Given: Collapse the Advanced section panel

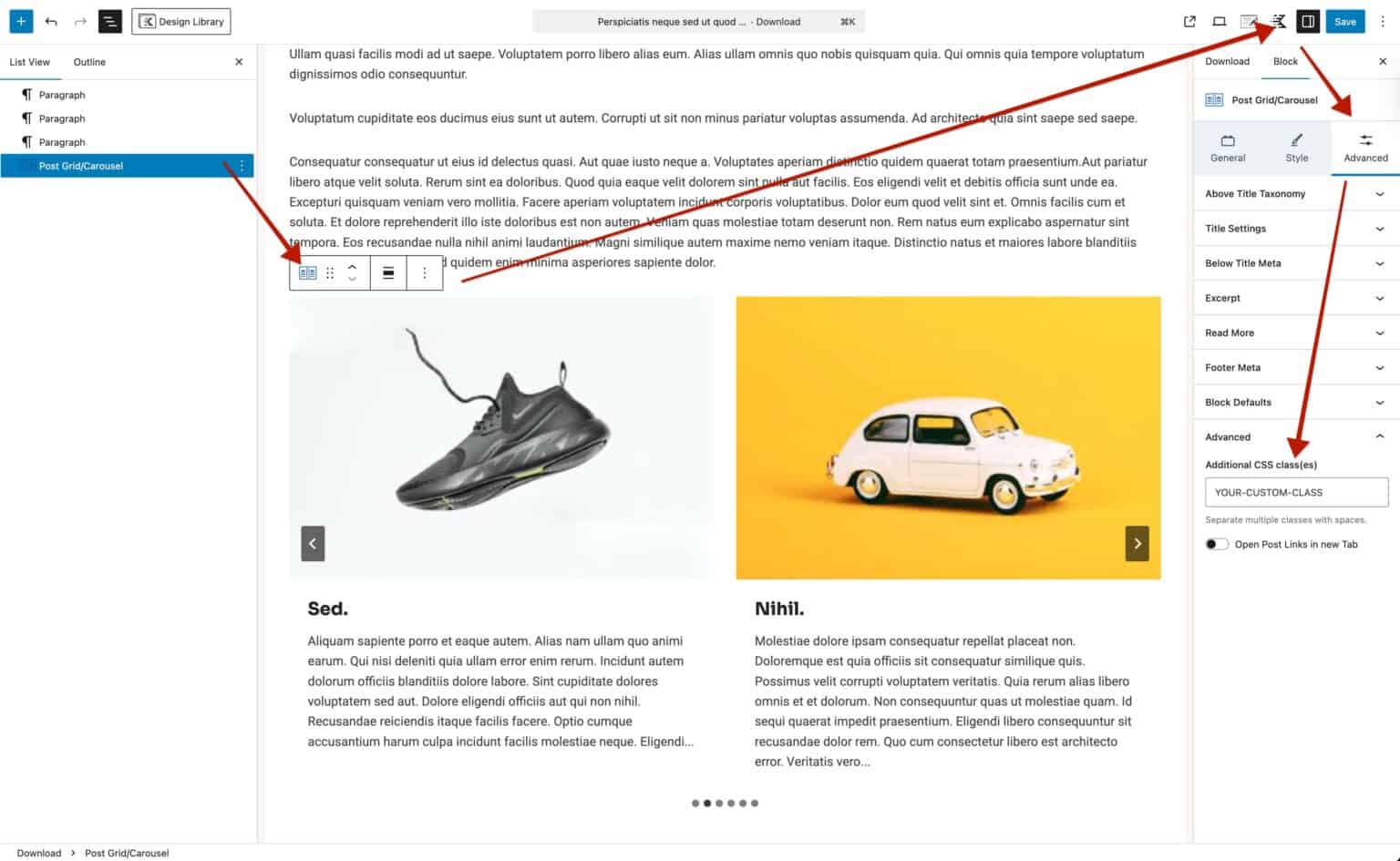Looking at the screenshot, I should click(1294, 436).
